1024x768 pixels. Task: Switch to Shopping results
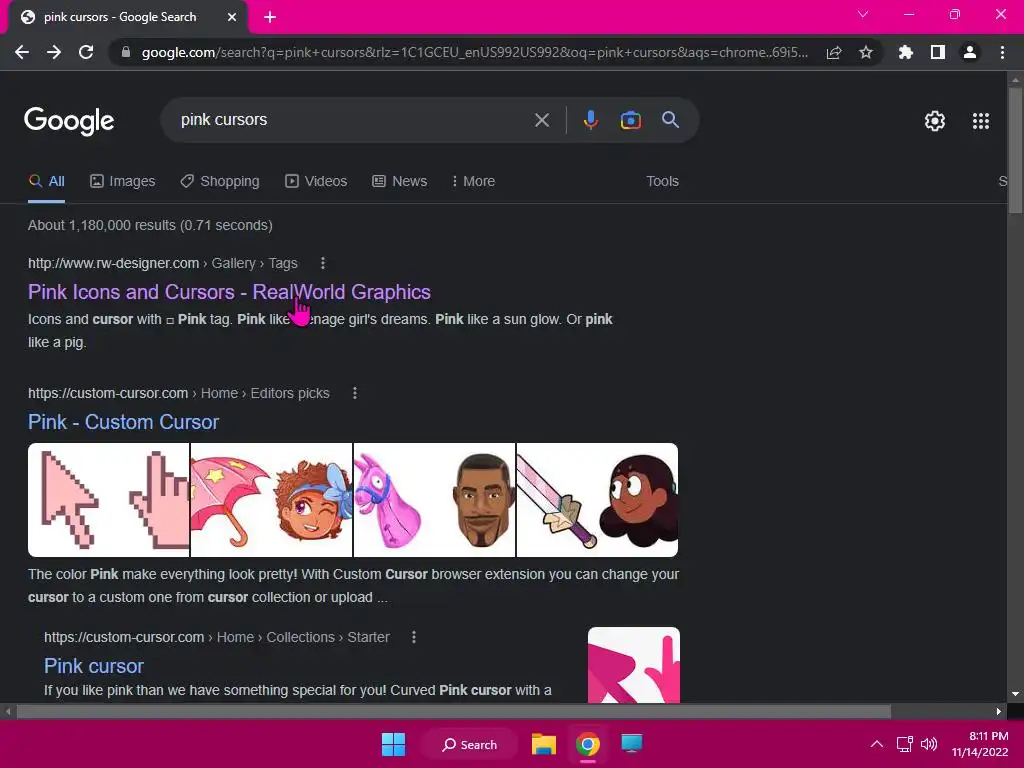coord(220,182)
